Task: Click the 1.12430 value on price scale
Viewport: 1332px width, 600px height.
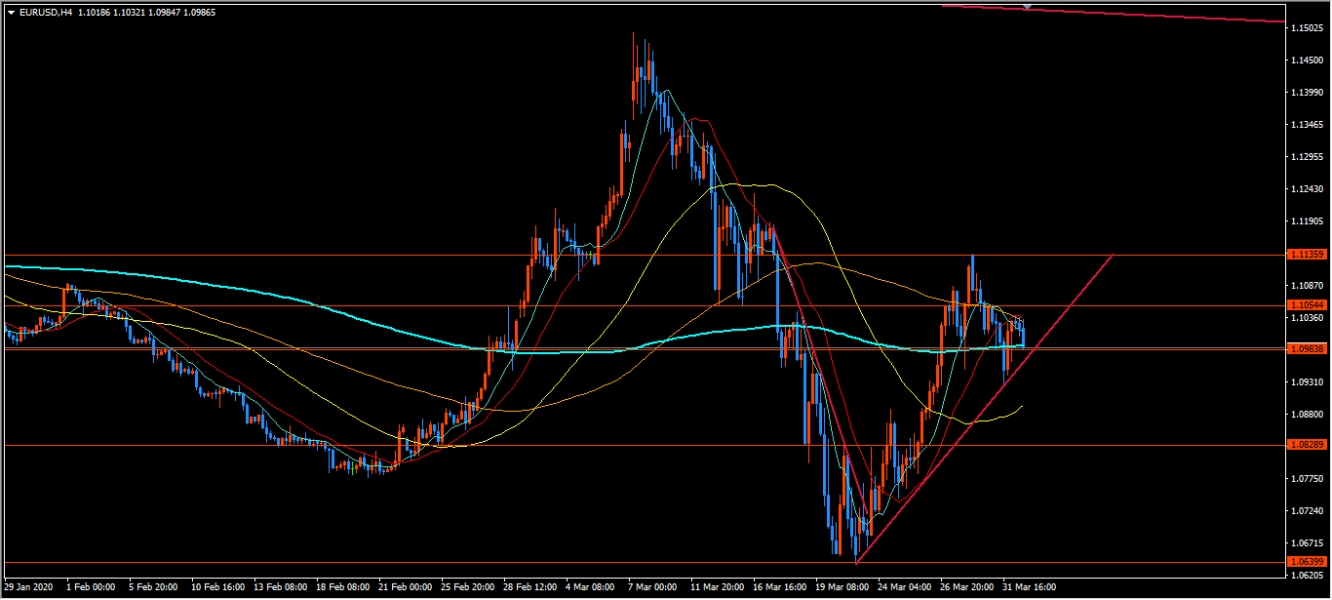Action: tap(1308, 189)
